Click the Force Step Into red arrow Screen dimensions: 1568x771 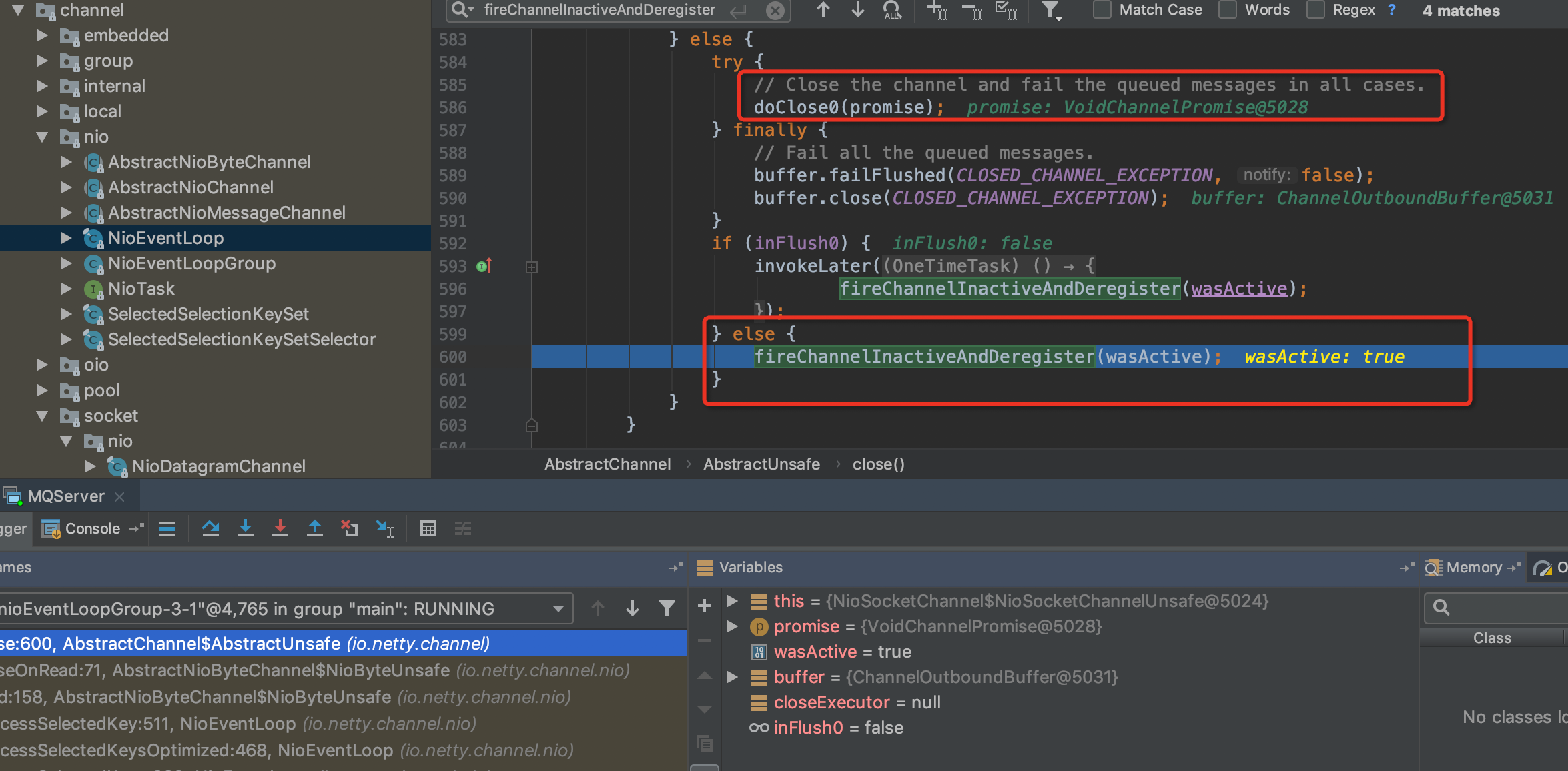coord(280,528)
